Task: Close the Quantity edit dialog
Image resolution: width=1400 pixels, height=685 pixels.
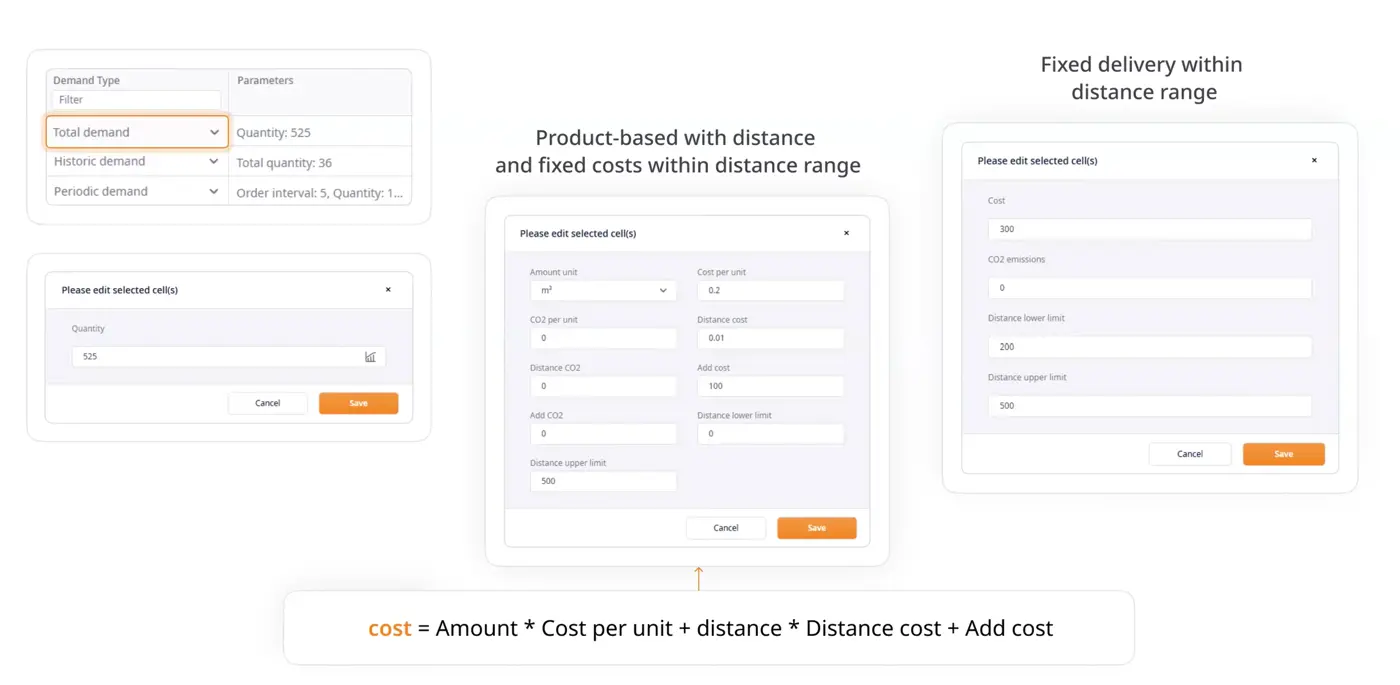Action: pyautogui.click(x=388, y=290)
